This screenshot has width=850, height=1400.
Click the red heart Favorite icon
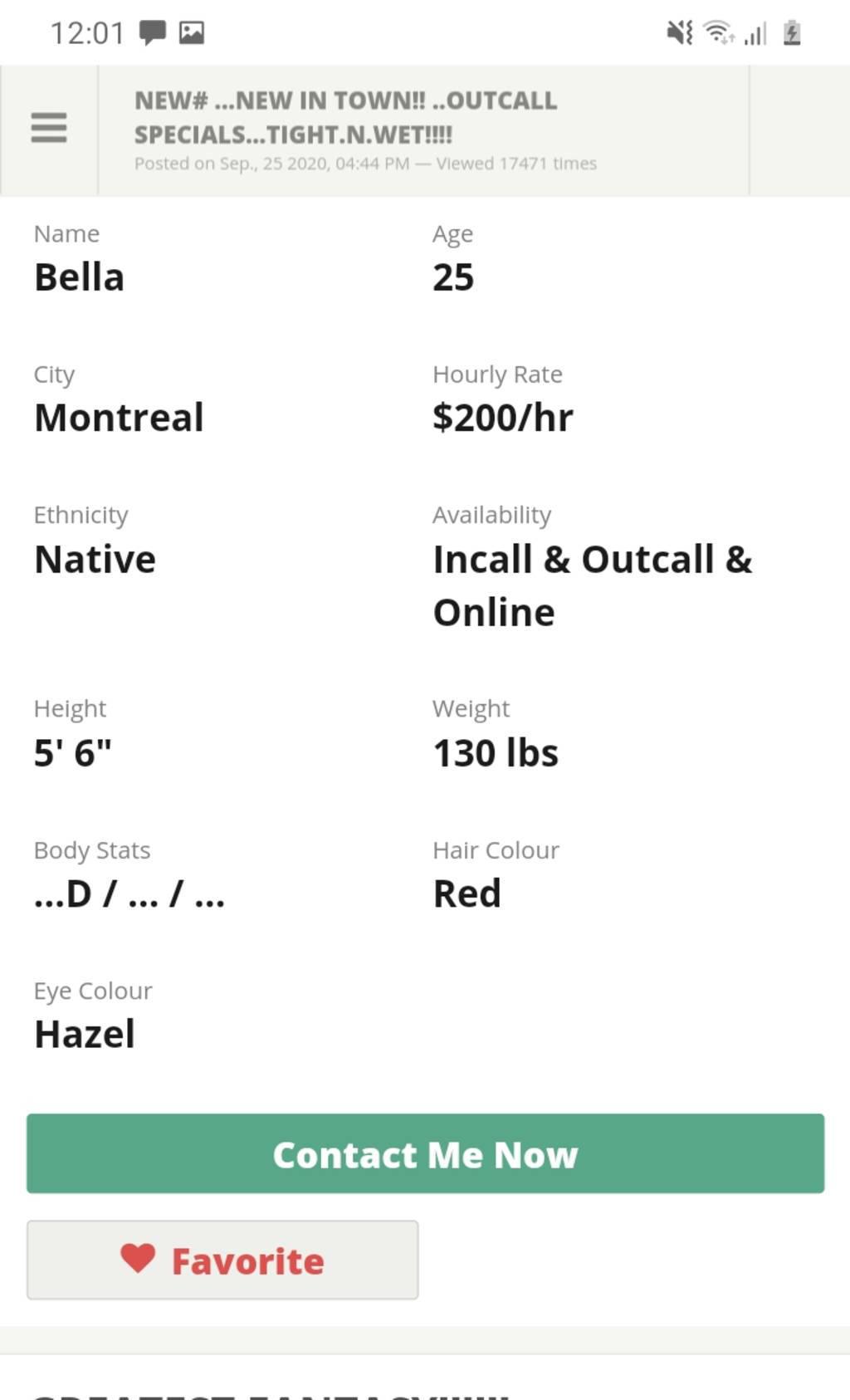click(x=138, y=1259)
